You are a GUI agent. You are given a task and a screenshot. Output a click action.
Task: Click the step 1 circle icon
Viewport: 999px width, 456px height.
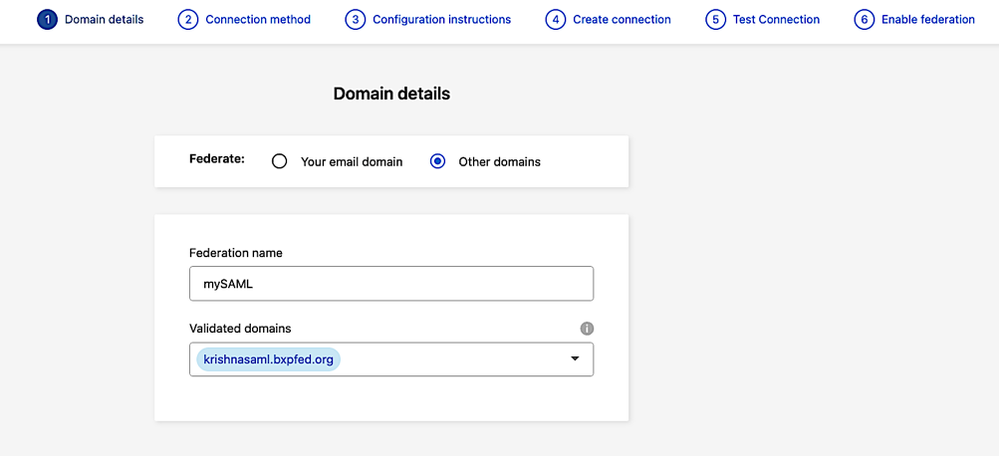(47, 19)
